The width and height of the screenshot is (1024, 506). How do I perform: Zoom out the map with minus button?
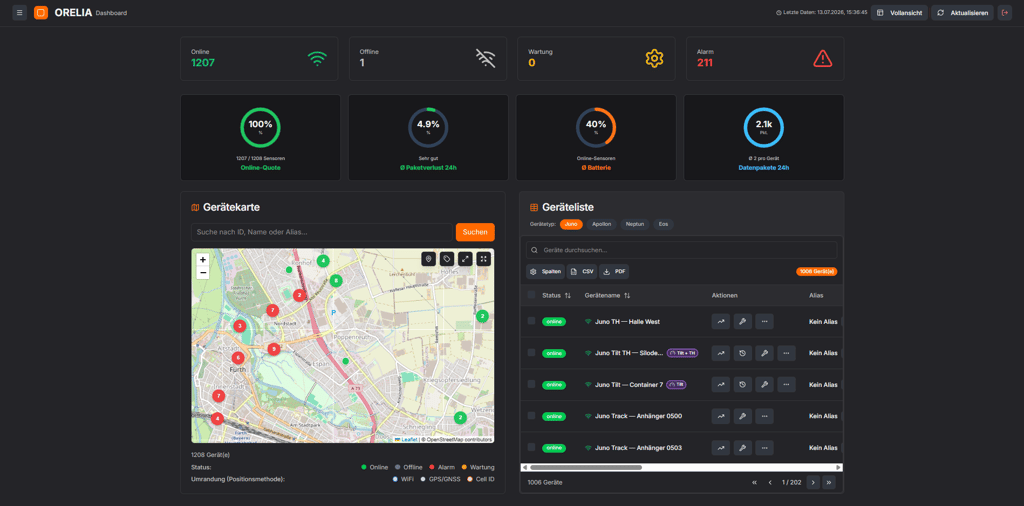click(202, 272)
